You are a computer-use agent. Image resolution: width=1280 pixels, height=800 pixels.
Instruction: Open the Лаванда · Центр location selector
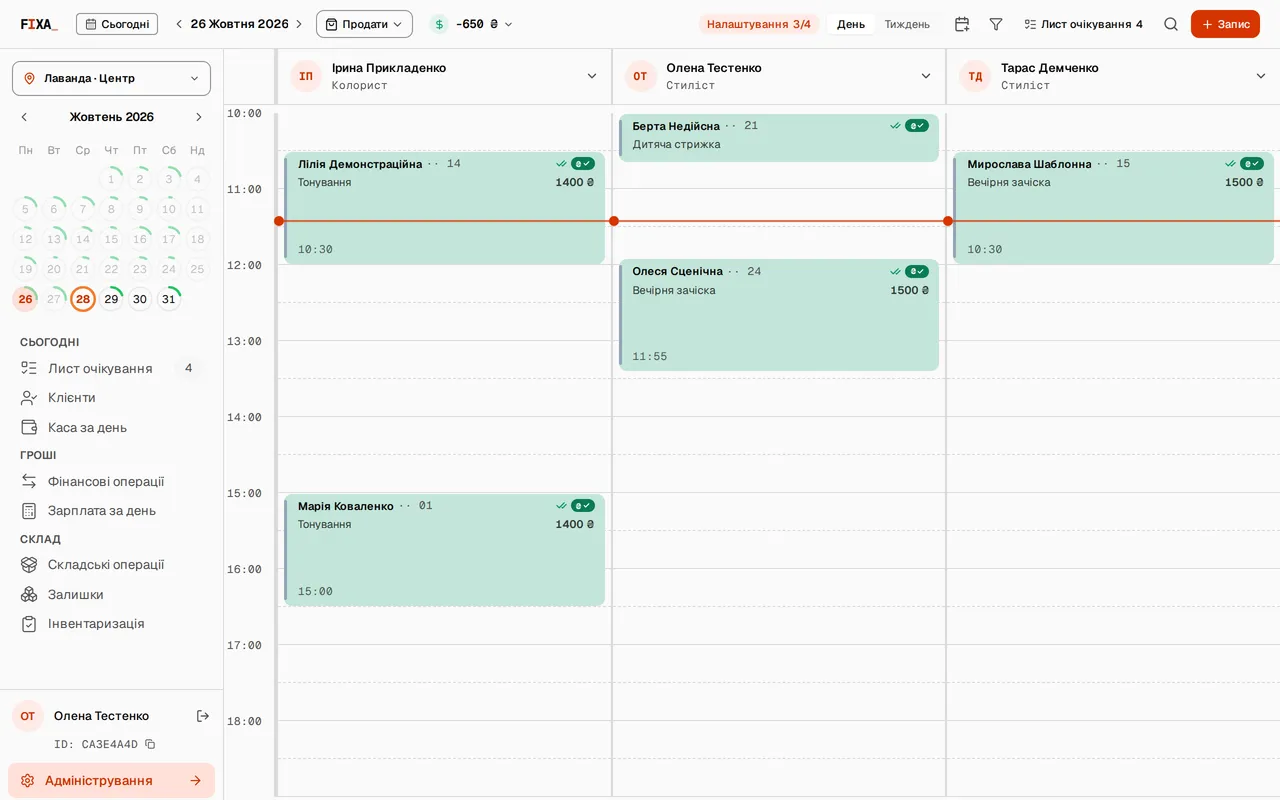[111, 78]
